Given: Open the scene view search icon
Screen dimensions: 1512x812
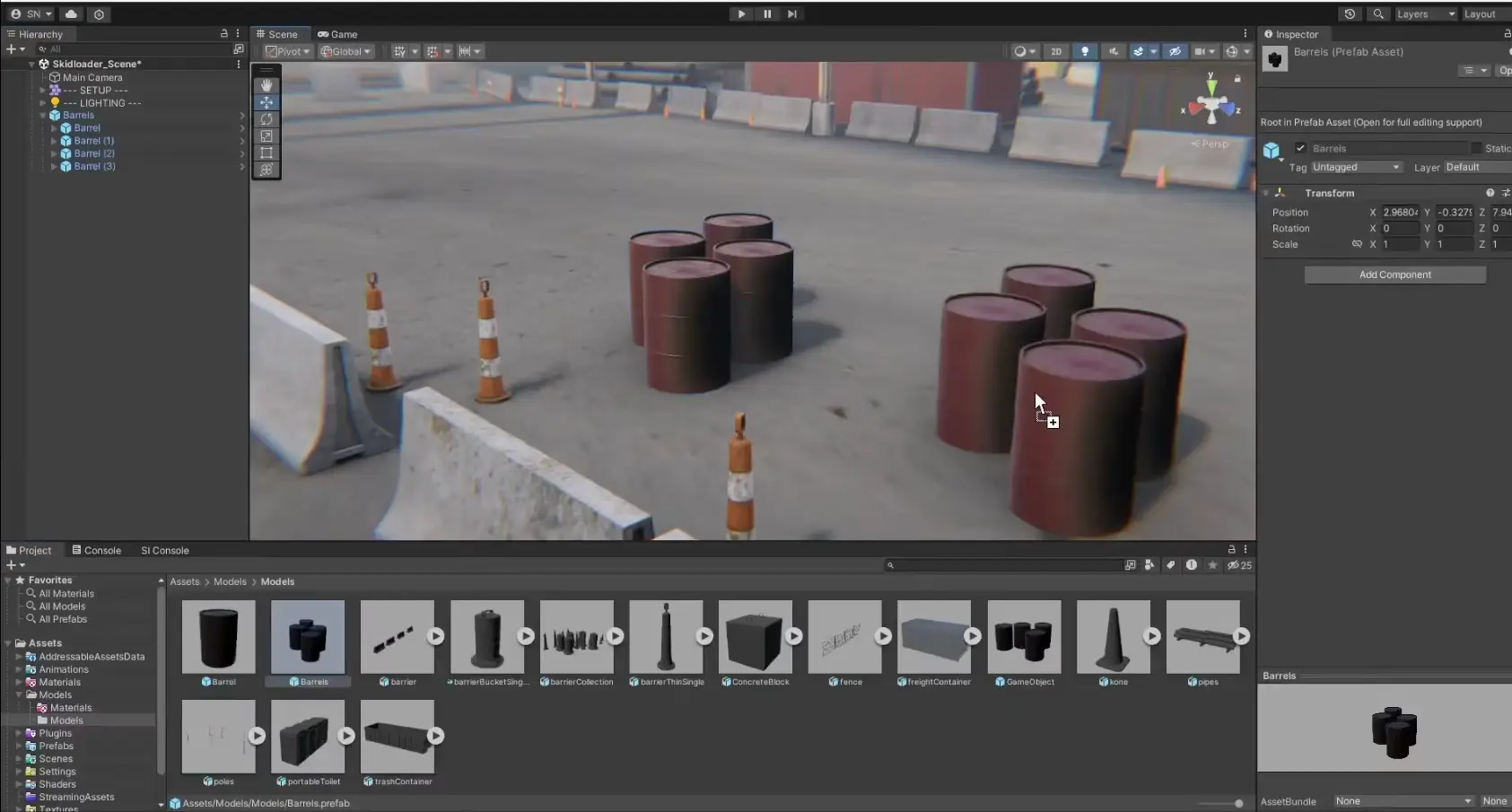Looking at the screenshot, I should click(x=1379, y=14).
